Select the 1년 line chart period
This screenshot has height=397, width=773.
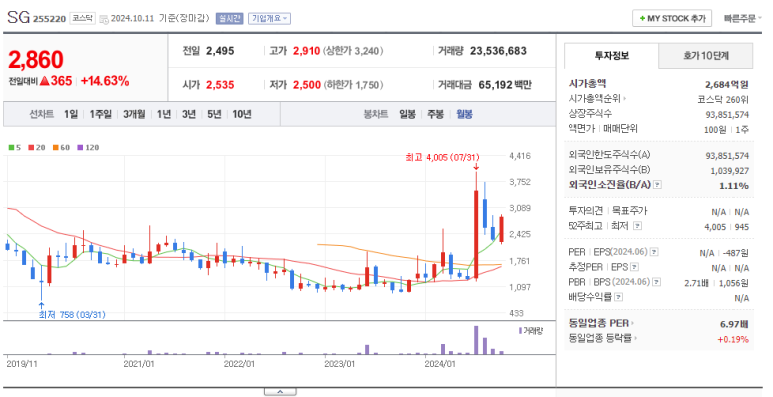pos(164,114)
